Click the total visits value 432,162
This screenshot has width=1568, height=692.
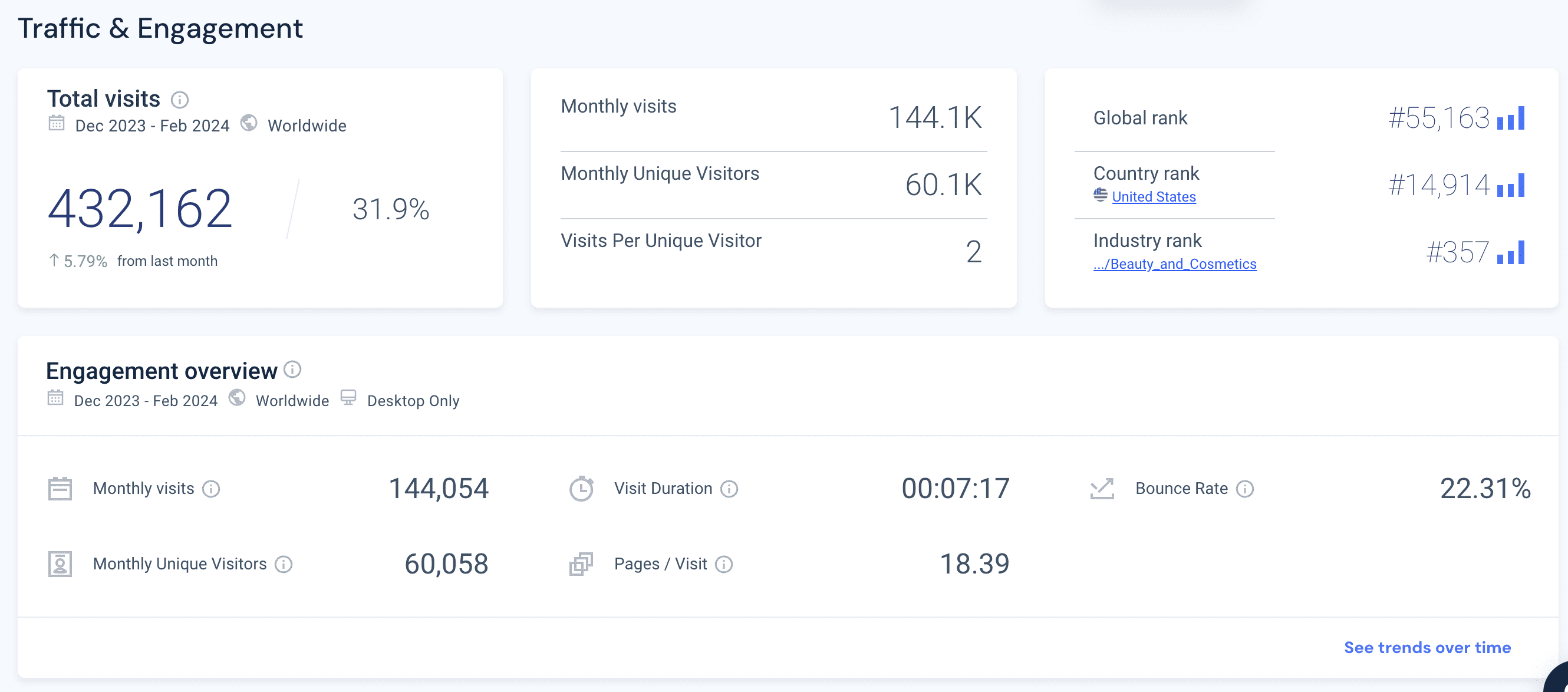(139, 209)
